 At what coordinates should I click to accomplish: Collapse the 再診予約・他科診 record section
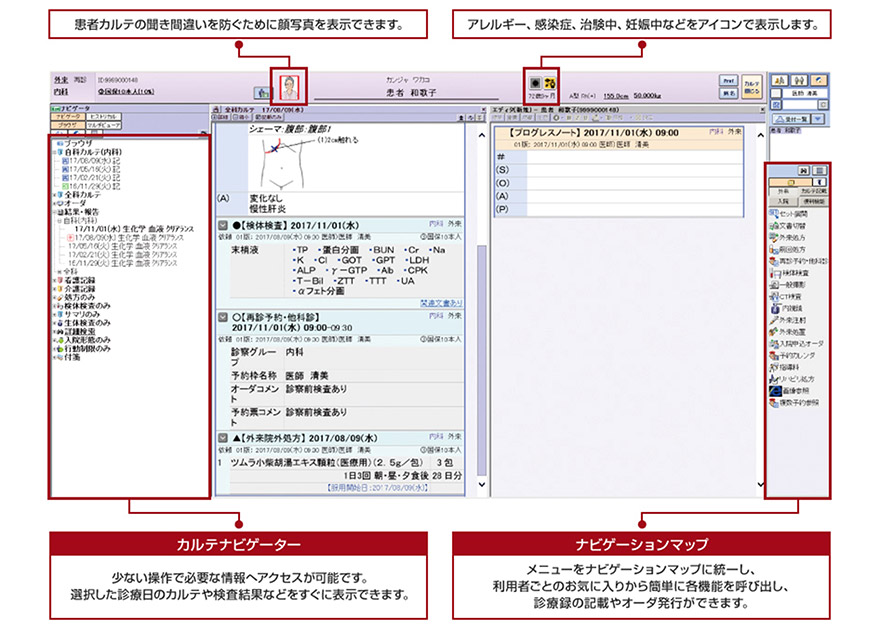click(222, 315)
